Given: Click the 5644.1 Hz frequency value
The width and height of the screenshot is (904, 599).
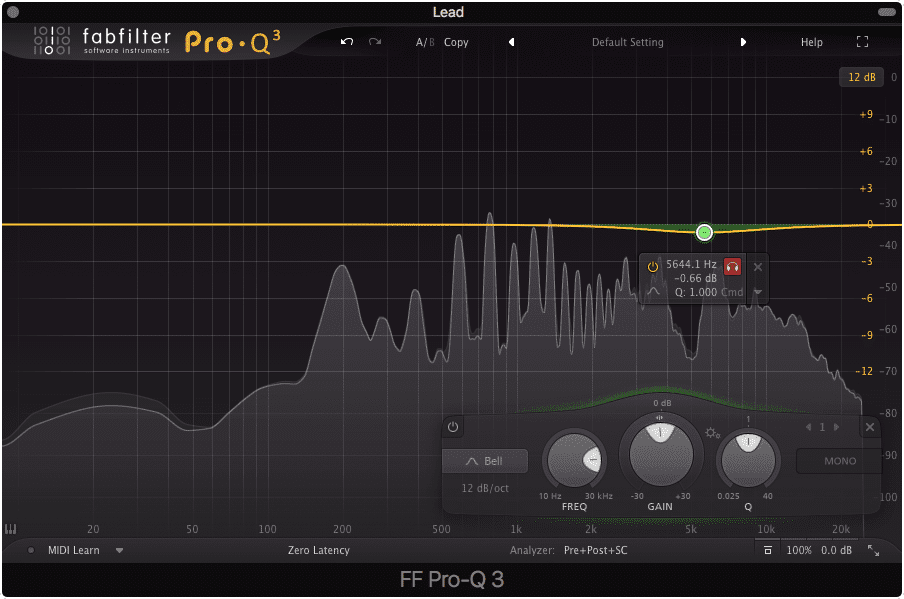Looking at the screenshot, I should pyautogui.click(x=691, y=264).
